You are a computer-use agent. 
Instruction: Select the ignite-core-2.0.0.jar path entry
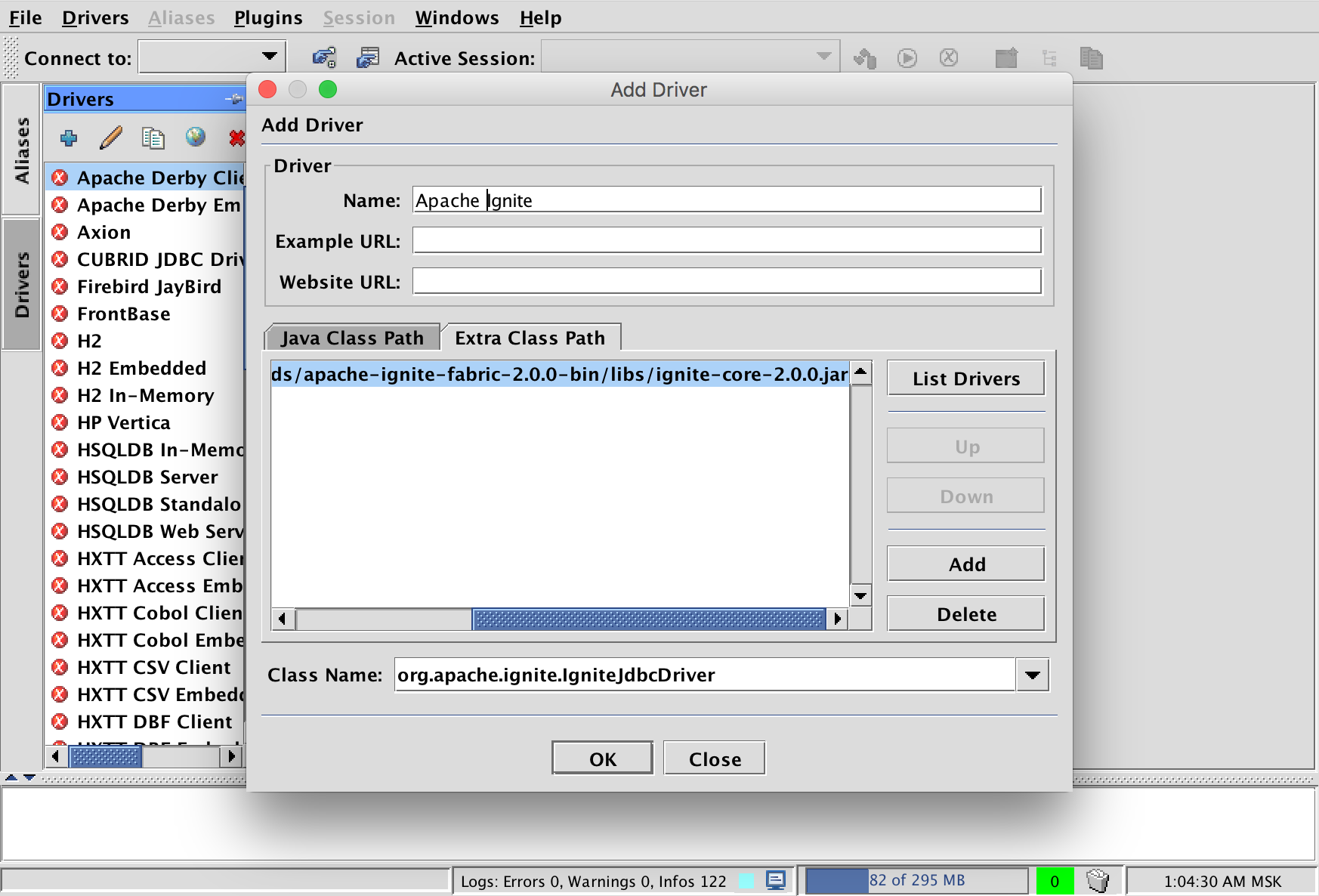(560, 374)
